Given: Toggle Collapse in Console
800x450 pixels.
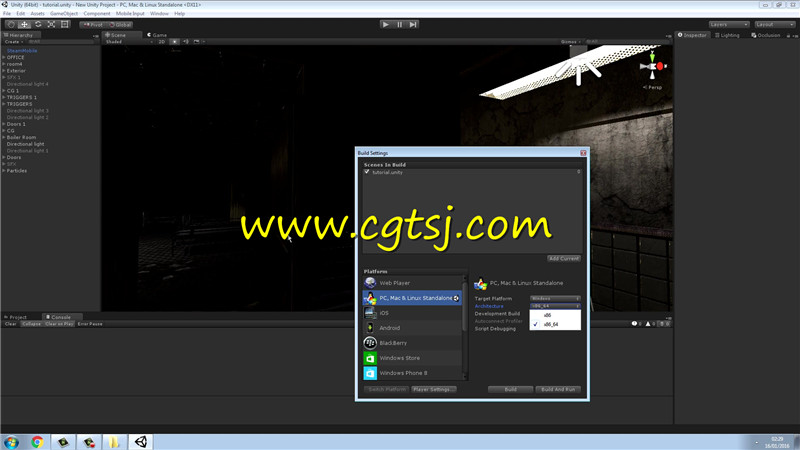Looking at the screenshot, I should point(31,324).
